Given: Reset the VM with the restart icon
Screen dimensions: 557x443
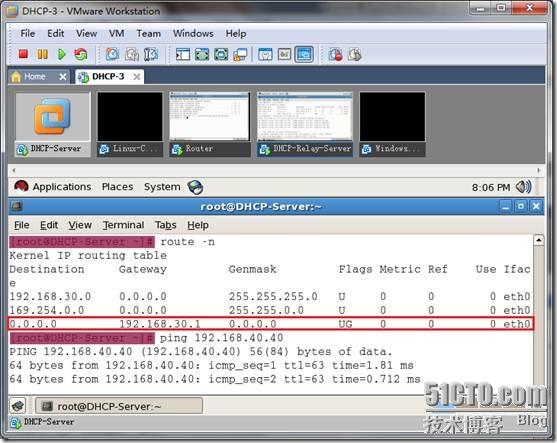Looking at the screenshot, I should [x=81, y=54].
